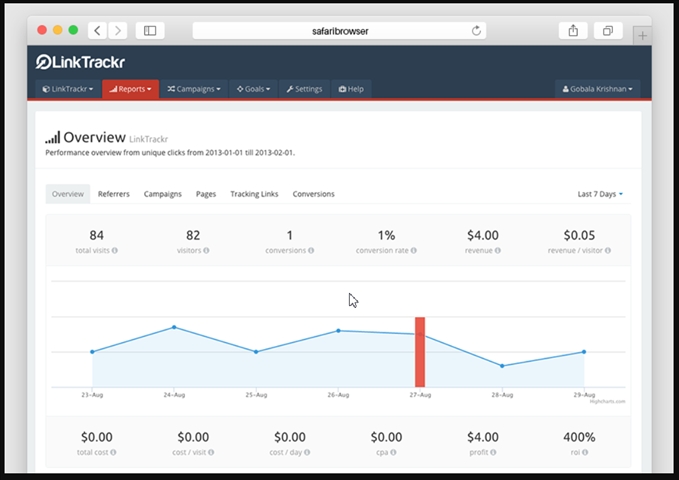Image resolution: width=679 pixels, height=480 pixels.
Task: Open the Reports menu
Action: 130,89
